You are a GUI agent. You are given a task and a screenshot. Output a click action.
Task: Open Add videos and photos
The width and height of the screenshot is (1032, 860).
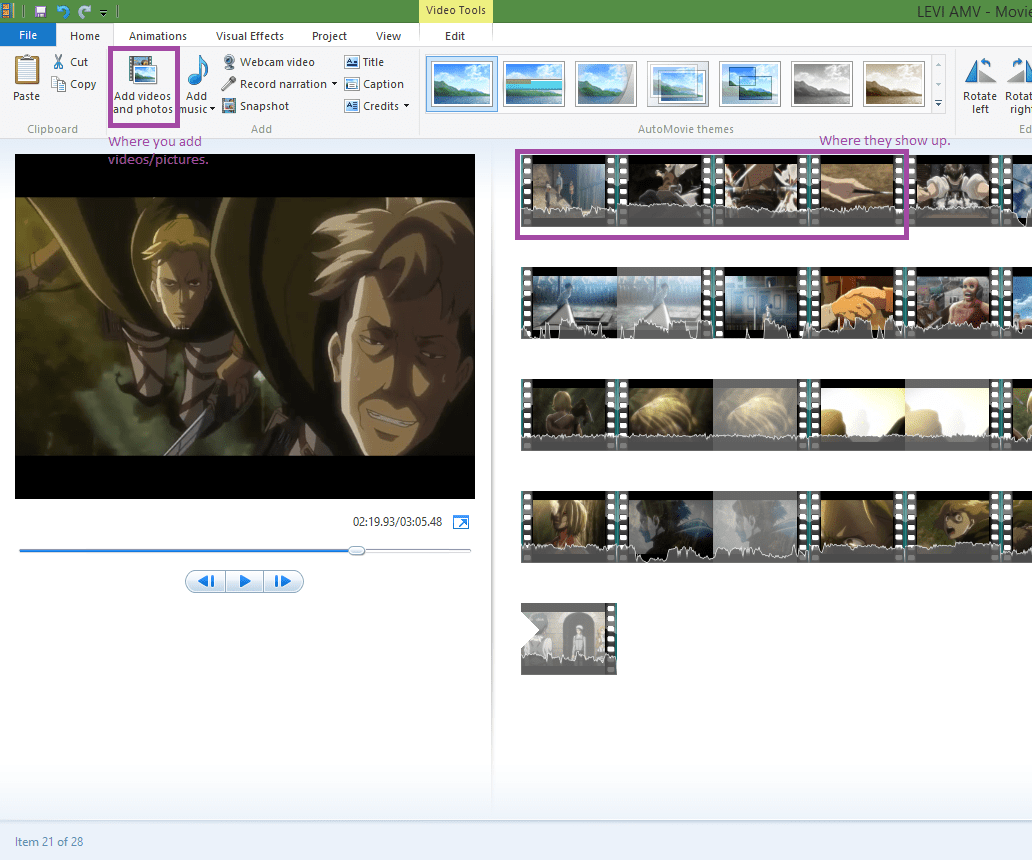point(143,85)
